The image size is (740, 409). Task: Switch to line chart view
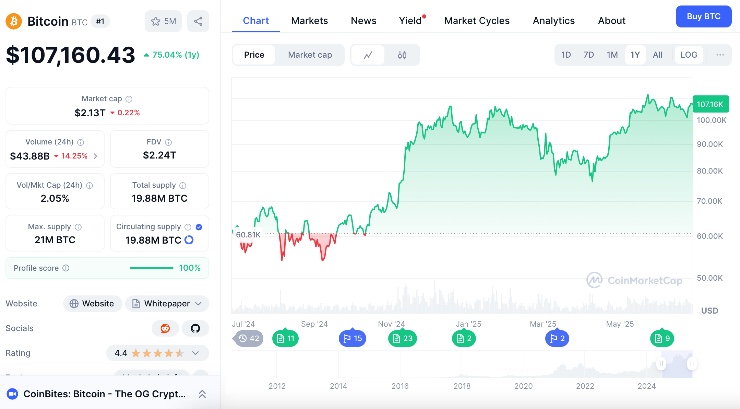(x=368, y=55)
